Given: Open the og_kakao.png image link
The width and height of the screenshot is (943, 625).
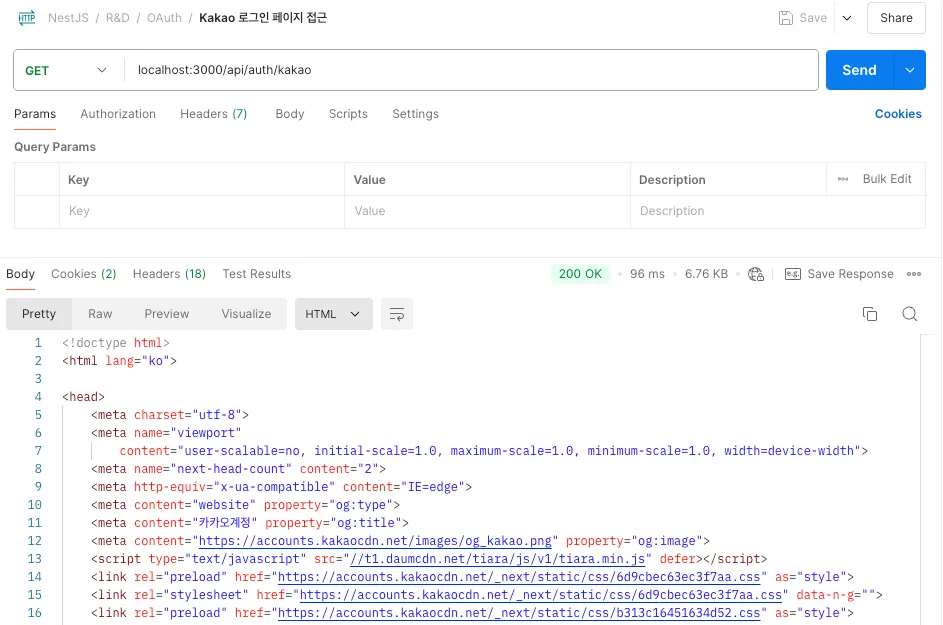Looking at the screenshot, I should click(x=375, y=541).
